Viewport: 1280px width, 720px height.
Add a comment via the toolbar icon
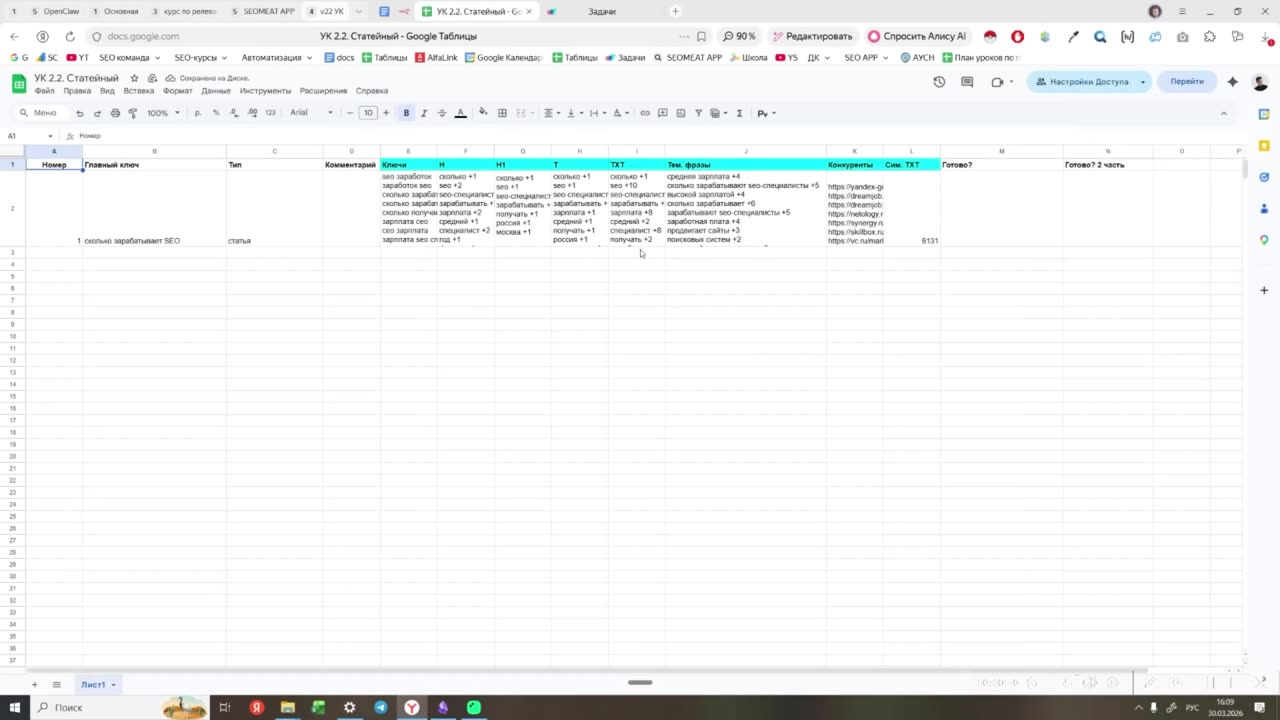point(662,113)
